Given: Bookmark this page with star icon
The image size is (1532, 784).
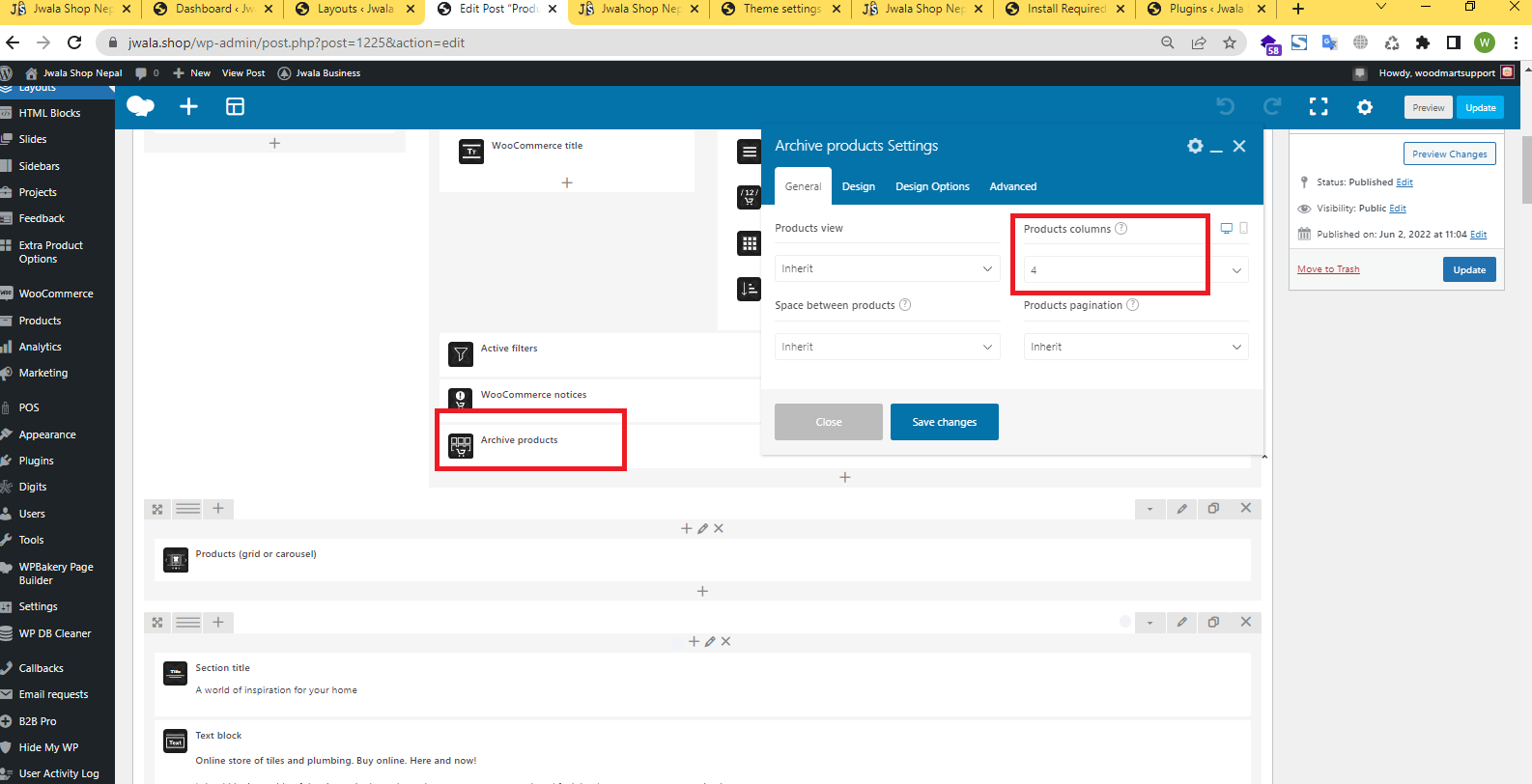Looking at the screenshot, I should pos(1229,42).
